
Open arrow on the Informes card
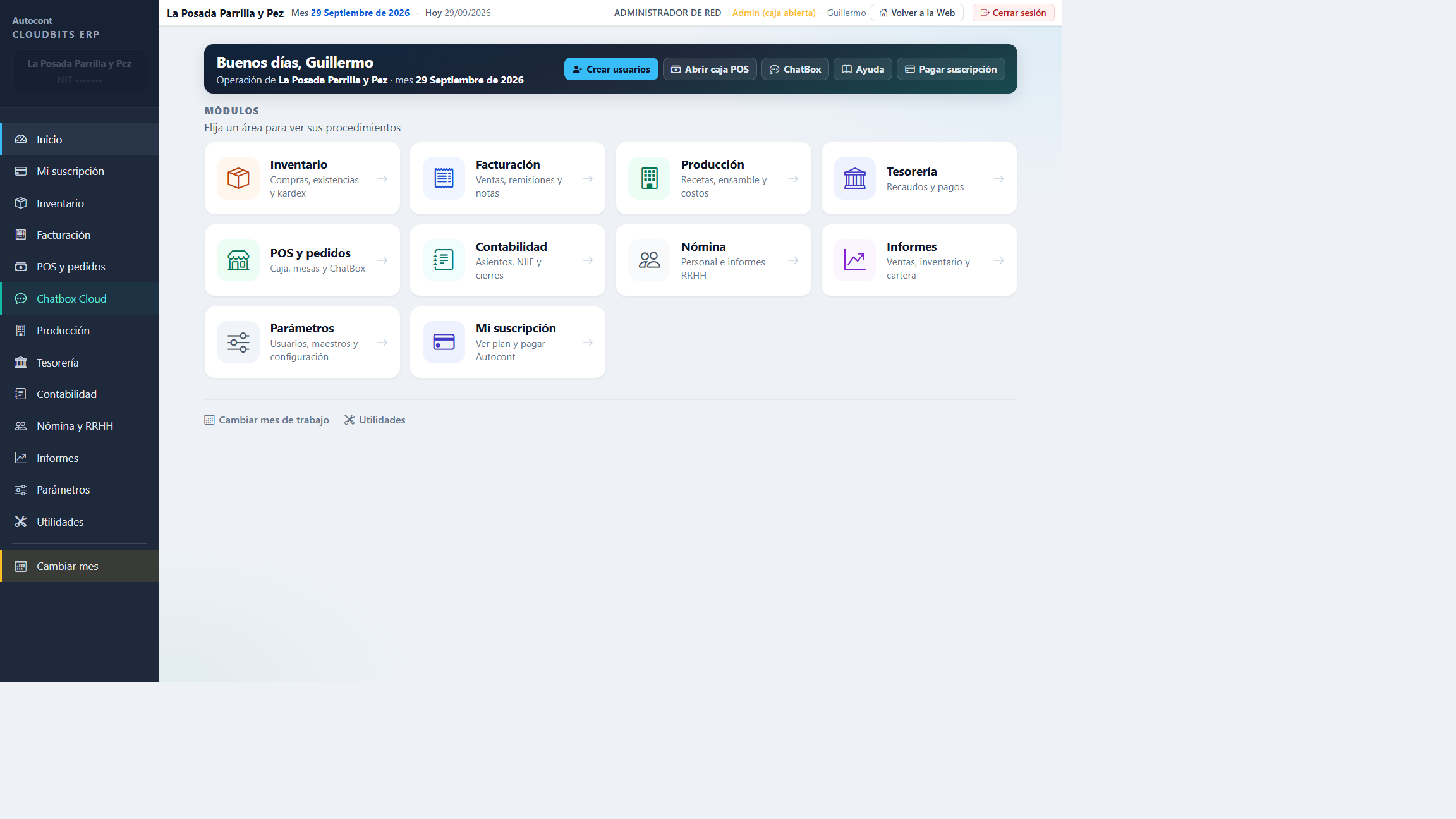[998, 260]
